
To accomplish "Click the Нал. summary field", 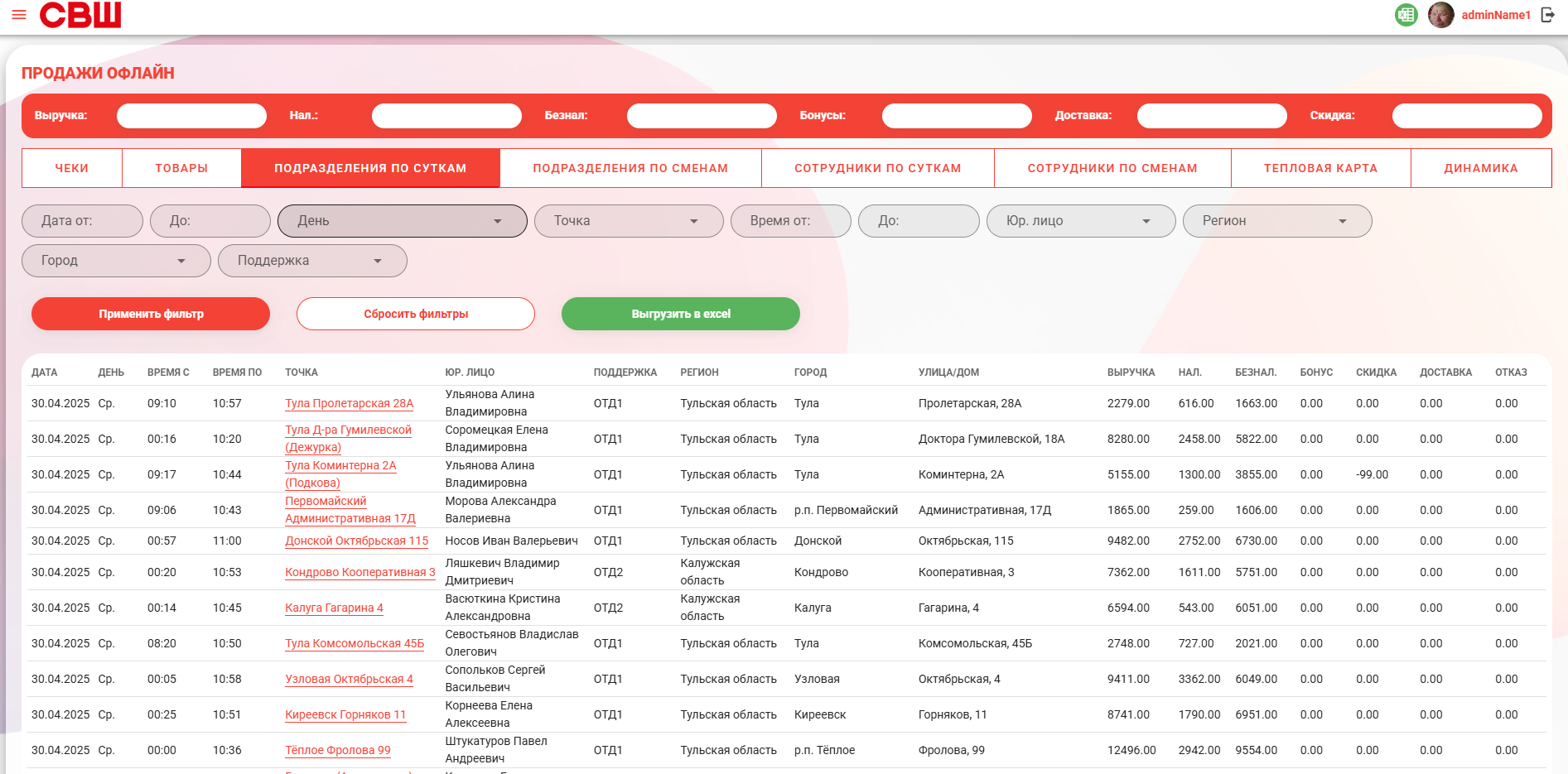I will click(x=446, y=116).
